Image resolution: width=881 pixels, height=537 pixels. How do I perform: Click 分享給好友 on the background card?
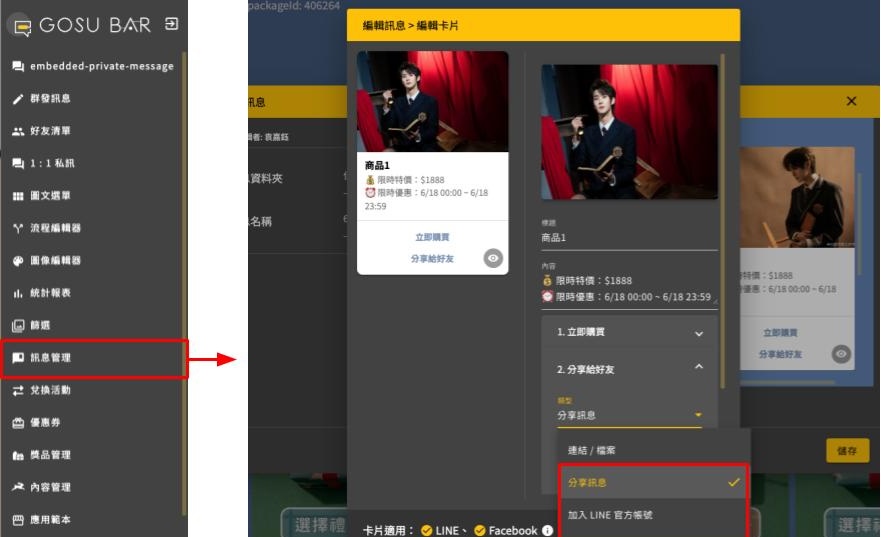(780, 354)
